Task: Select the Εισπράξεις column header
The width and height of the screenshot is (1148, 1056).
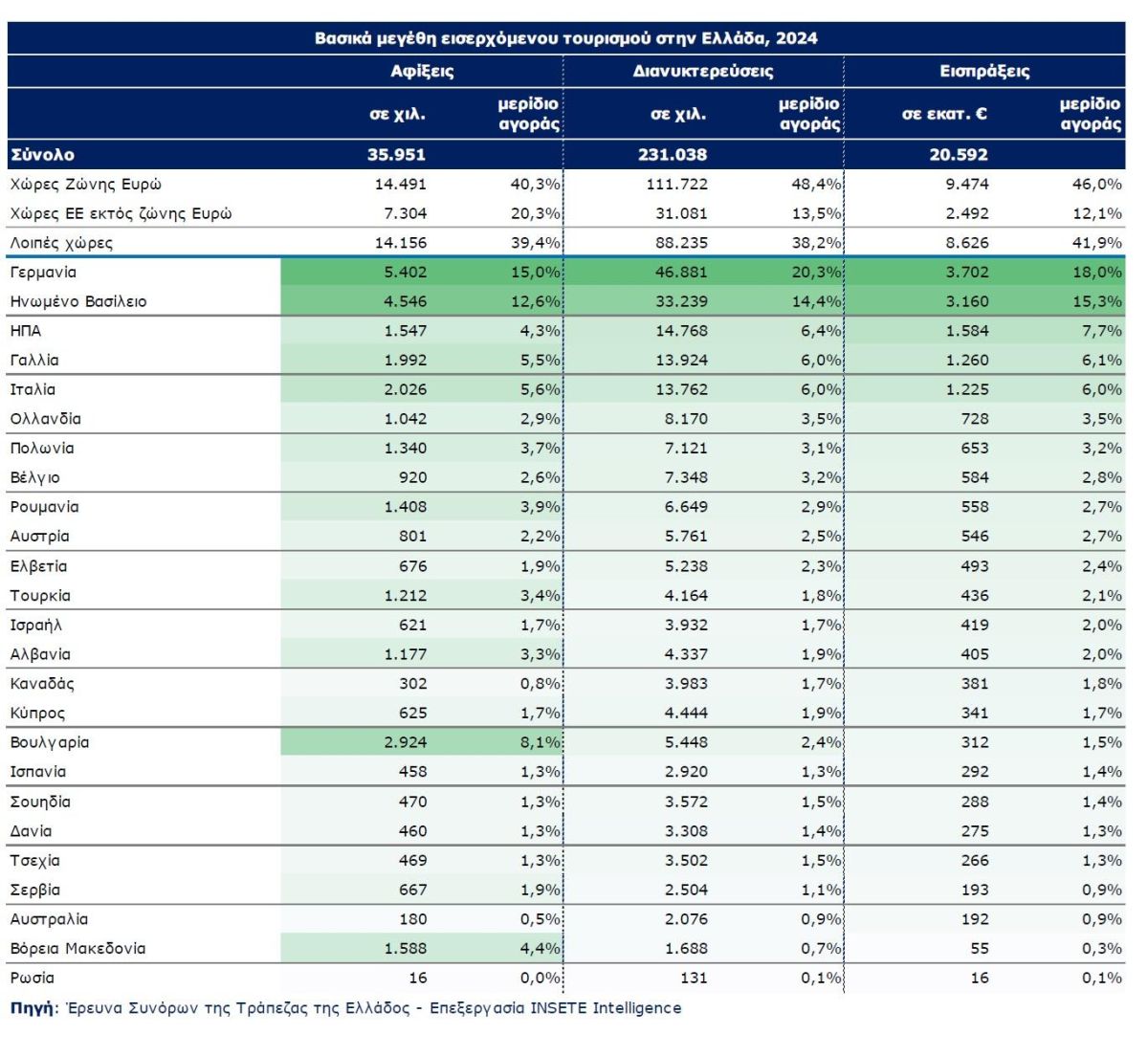Action: pos(984,72)
